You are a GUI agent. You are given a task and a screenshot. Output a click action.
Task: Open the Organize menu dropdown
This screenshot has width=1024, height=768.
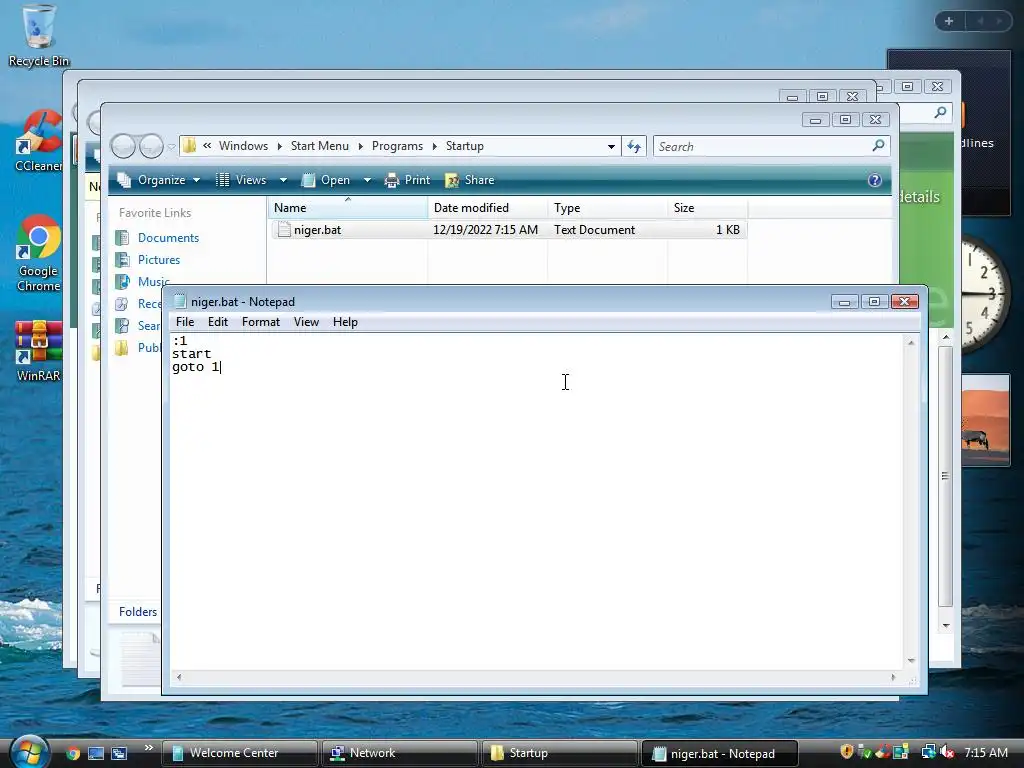[x=159, y=180]
